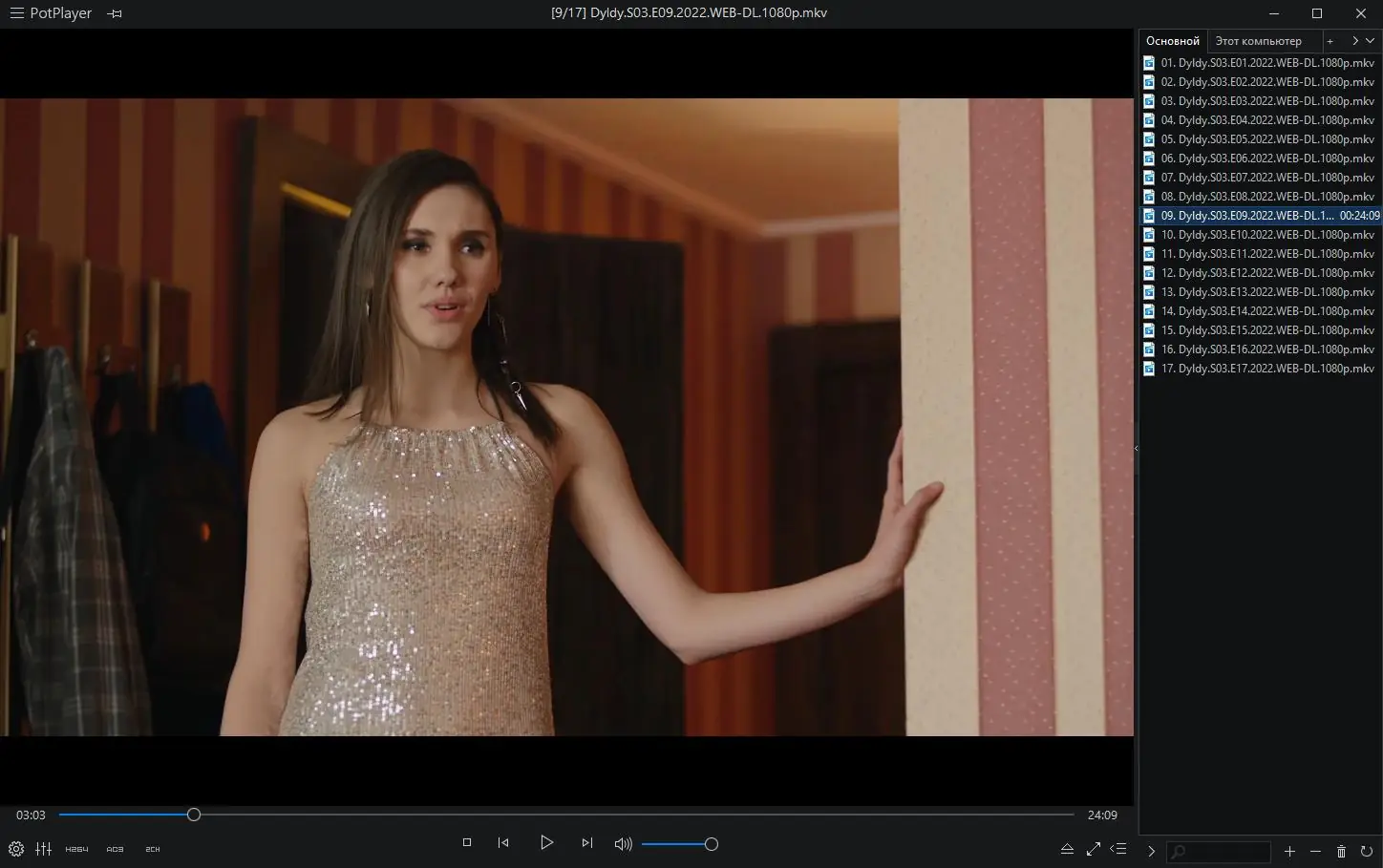This screenshot has height=868, width=1383.
Task: Toggle fullscreen with the diagonal arrows icon
Action: pos(1094,849)
